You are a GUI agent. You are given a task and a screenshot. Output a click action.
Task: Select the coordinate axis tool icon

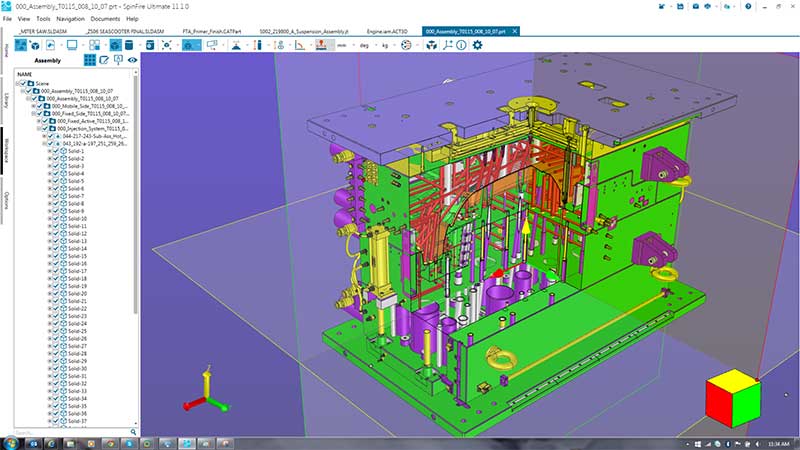pos(447,45)
